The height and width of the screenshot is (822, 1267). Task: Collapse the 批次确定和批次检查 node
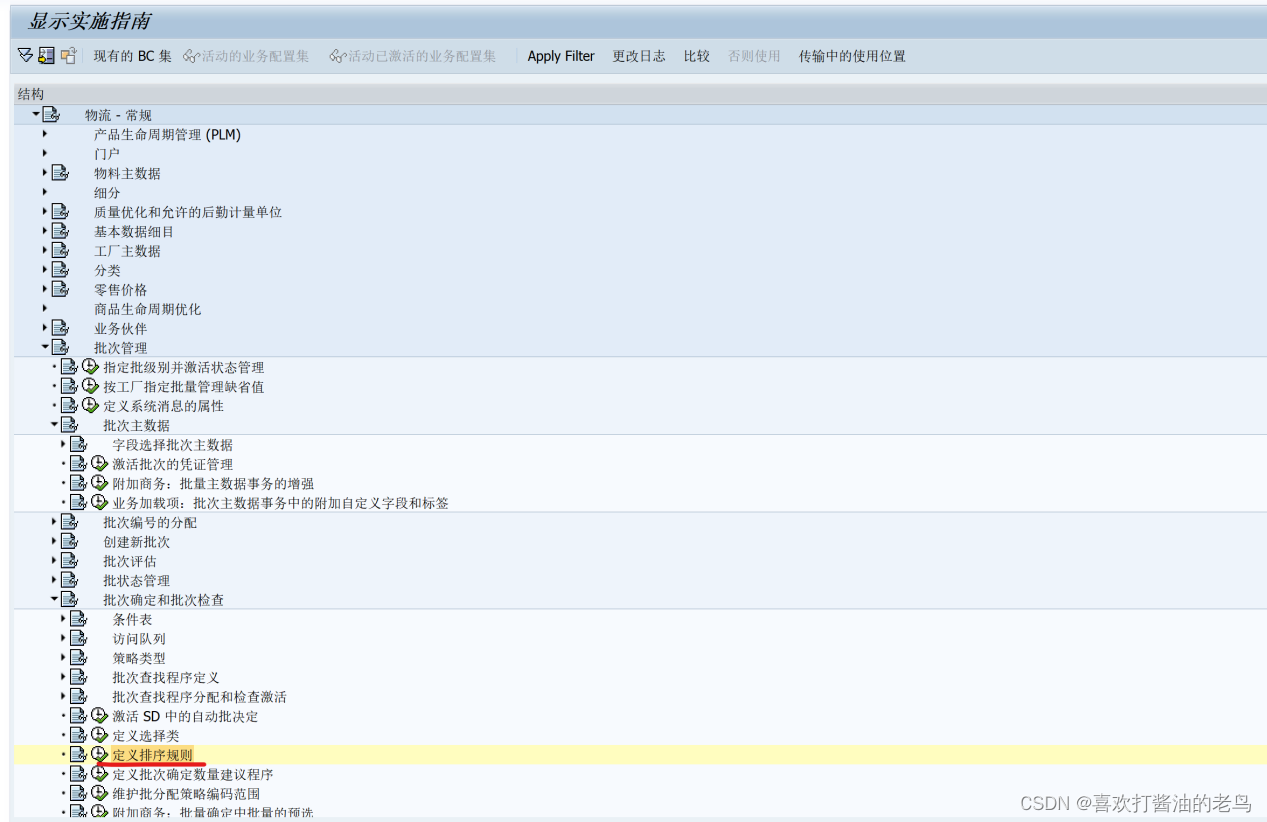click(53, 599)
